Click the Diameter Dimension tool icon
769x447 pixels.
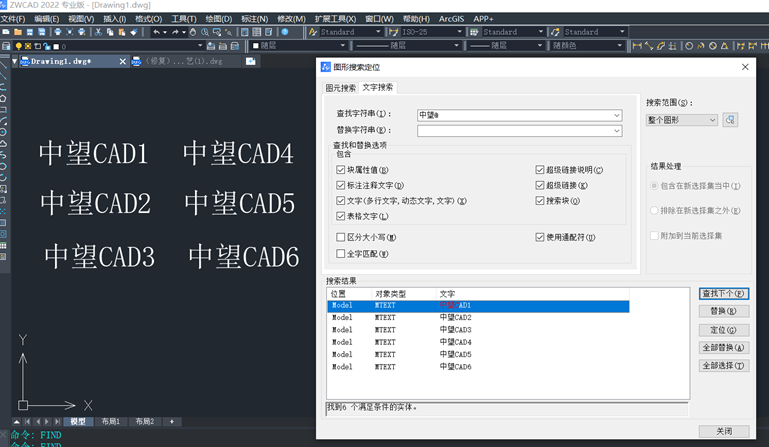(713, 46)
